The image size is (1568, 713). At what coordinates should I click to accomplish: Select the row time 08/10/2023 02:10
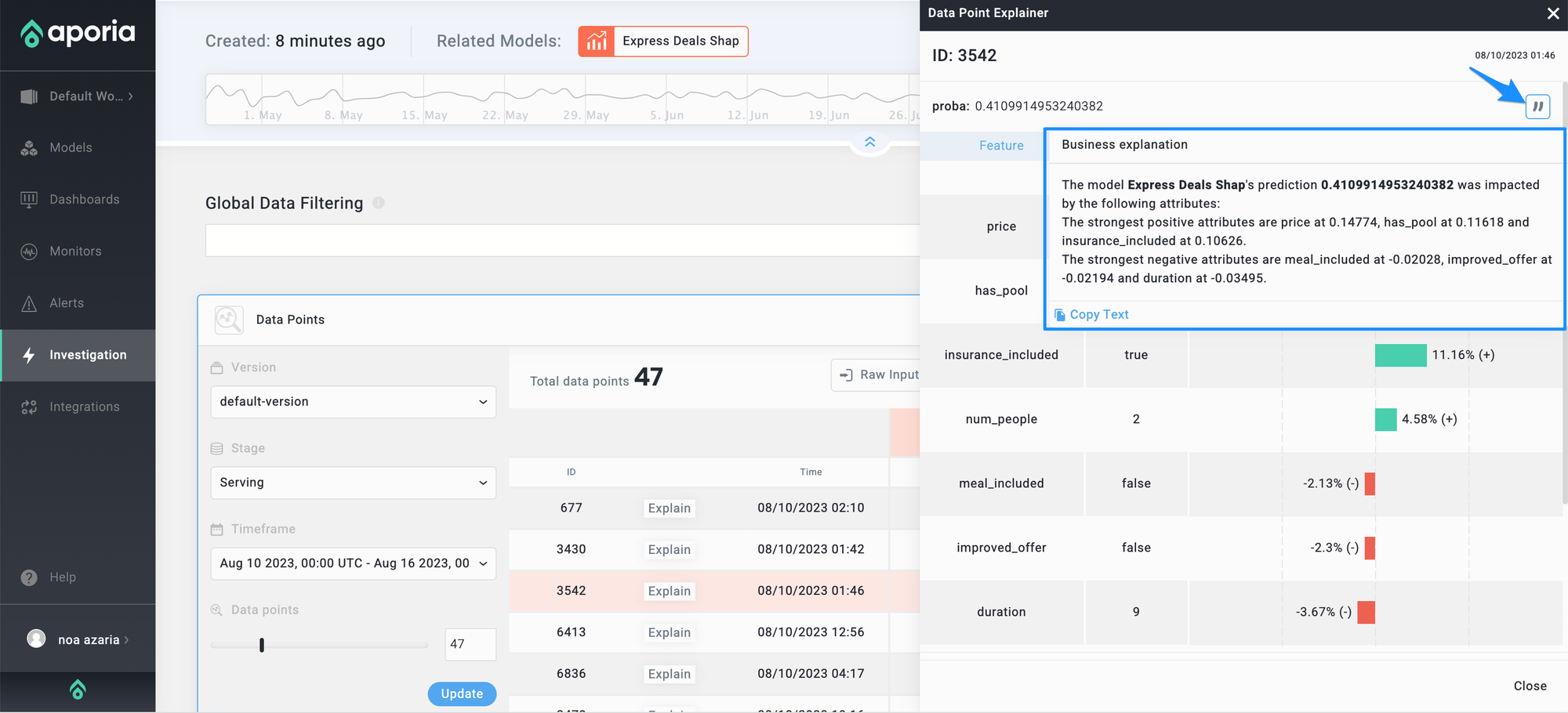pos(811,508)
